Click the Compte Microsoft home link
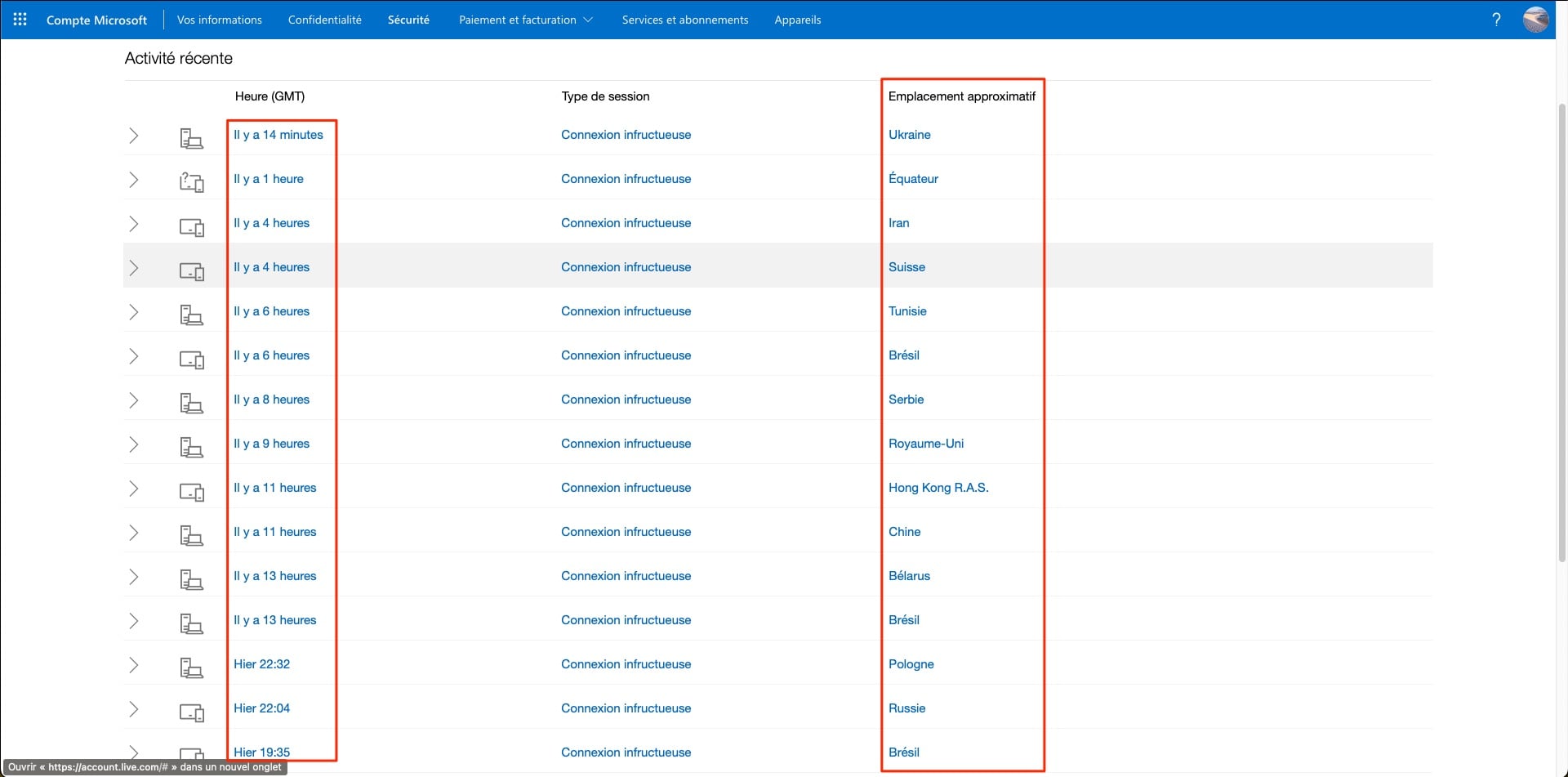Viewport: 1568px width, 777px height. [x=96, y=20]
